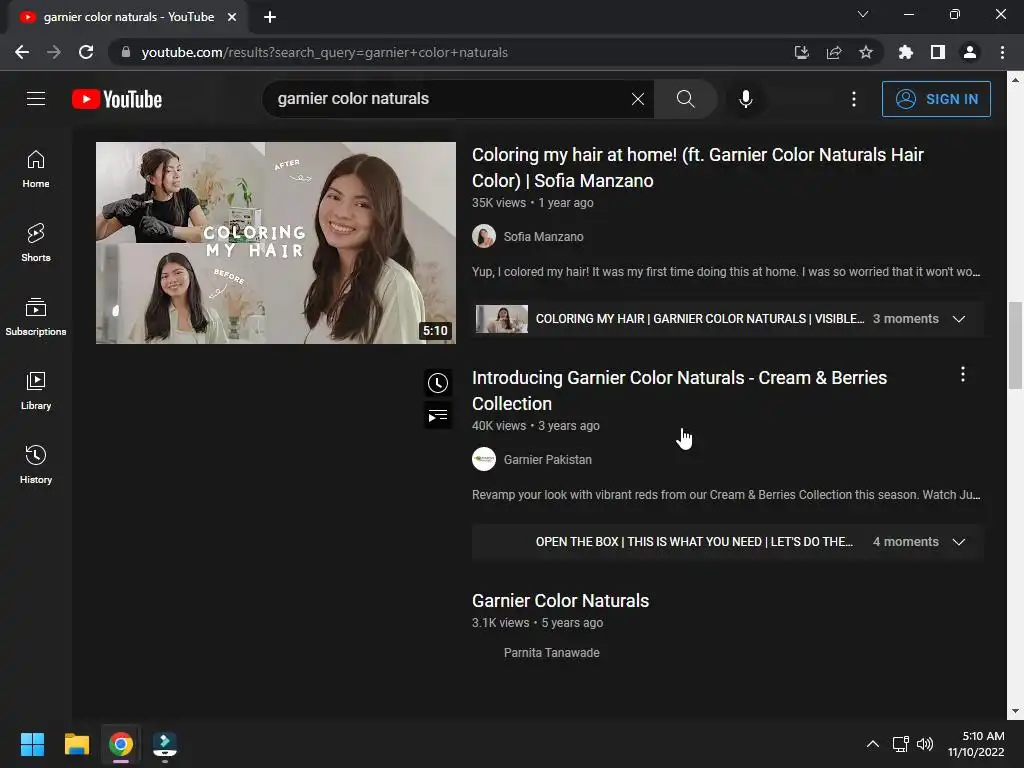The height and width of the screenshot is (768, 1024).
Task: Click the share page icon in address bar
Action: [833, 52]
